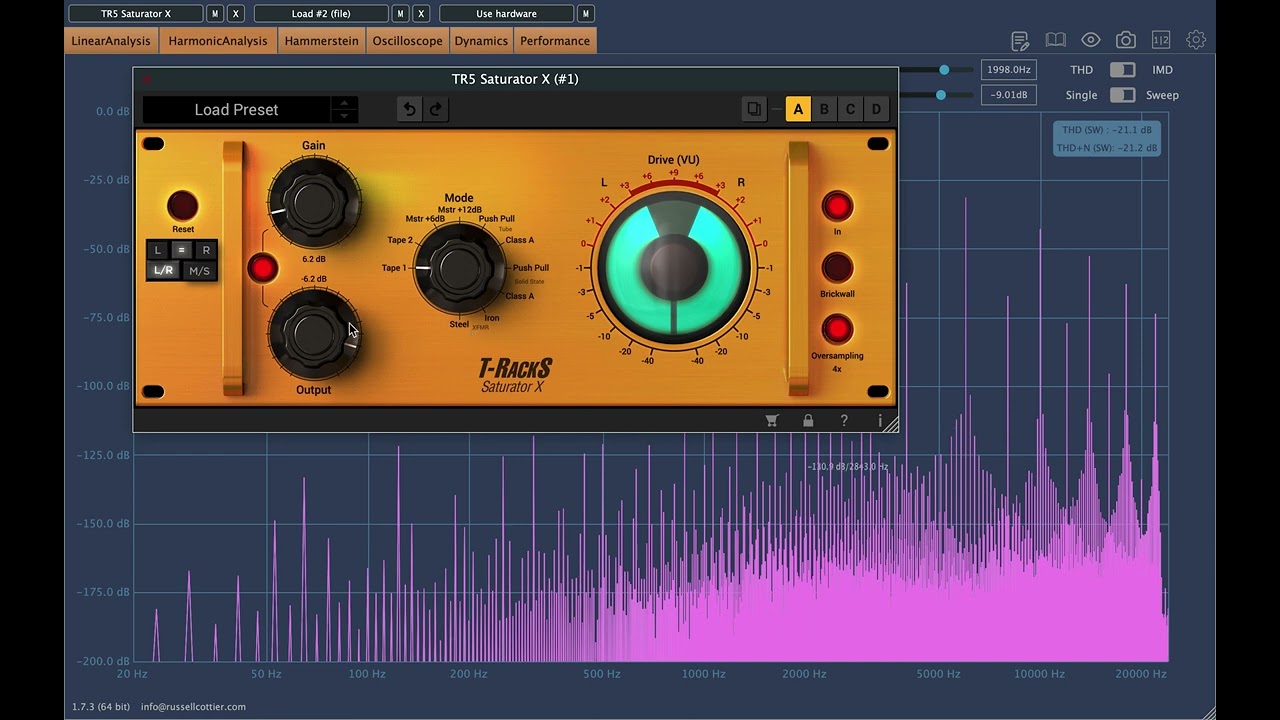Select the R channel button
1280x720 pixels.
coord(206,250)
